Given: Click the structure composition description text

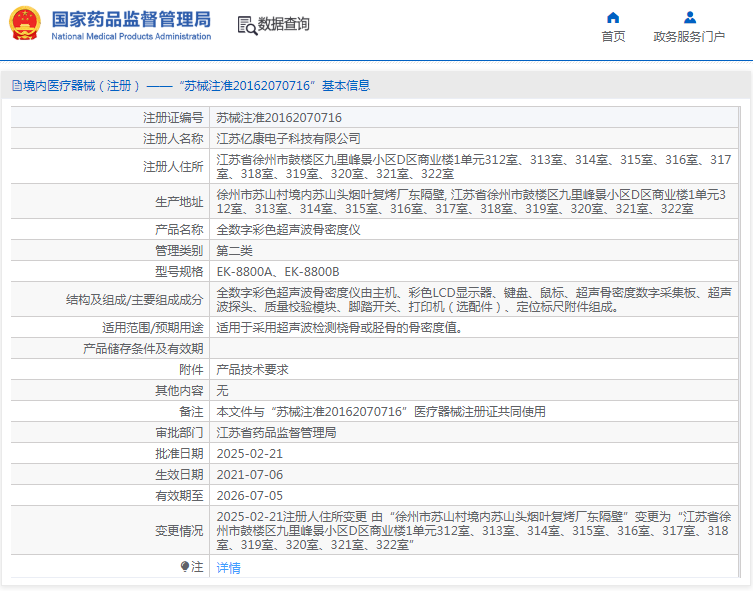Looking at the screenshot, I should point(474,300).
